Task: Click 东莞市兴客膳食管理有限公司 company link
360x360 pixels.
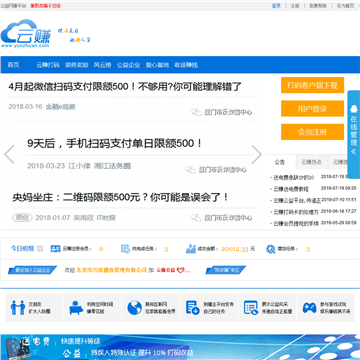Action: pos(112,270)
